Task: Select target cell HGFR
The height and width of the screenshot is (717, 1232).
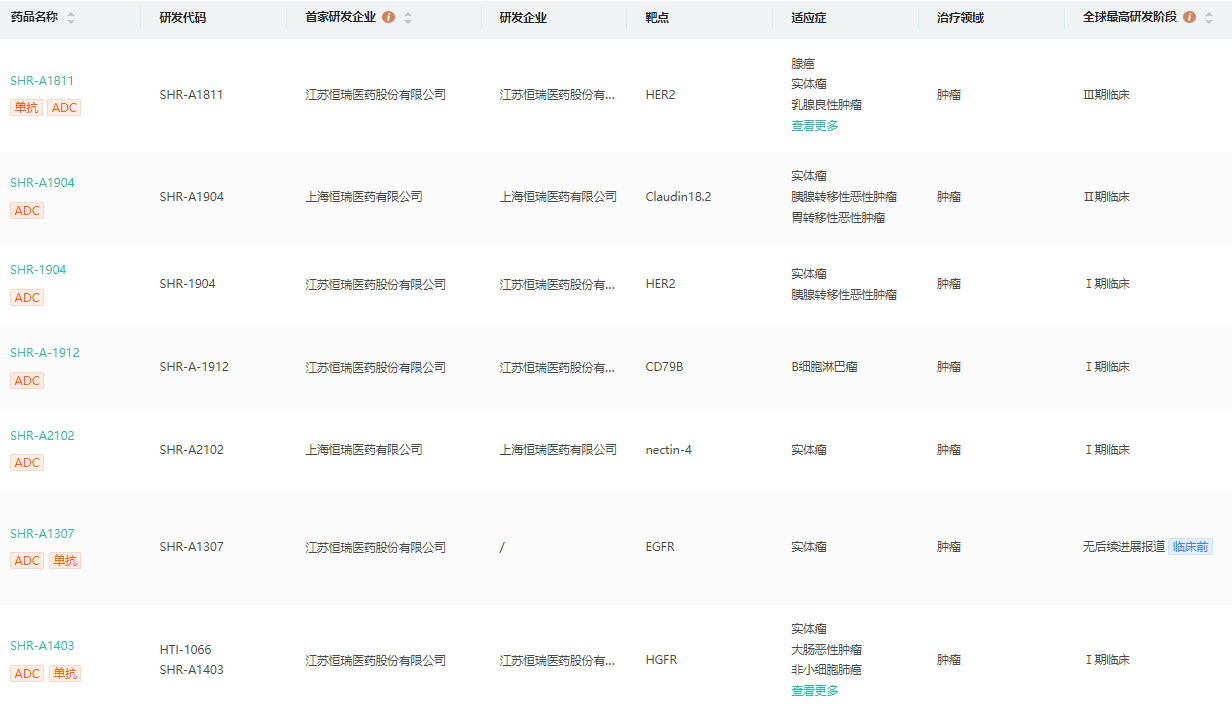Action: click(x=662, y=660)
